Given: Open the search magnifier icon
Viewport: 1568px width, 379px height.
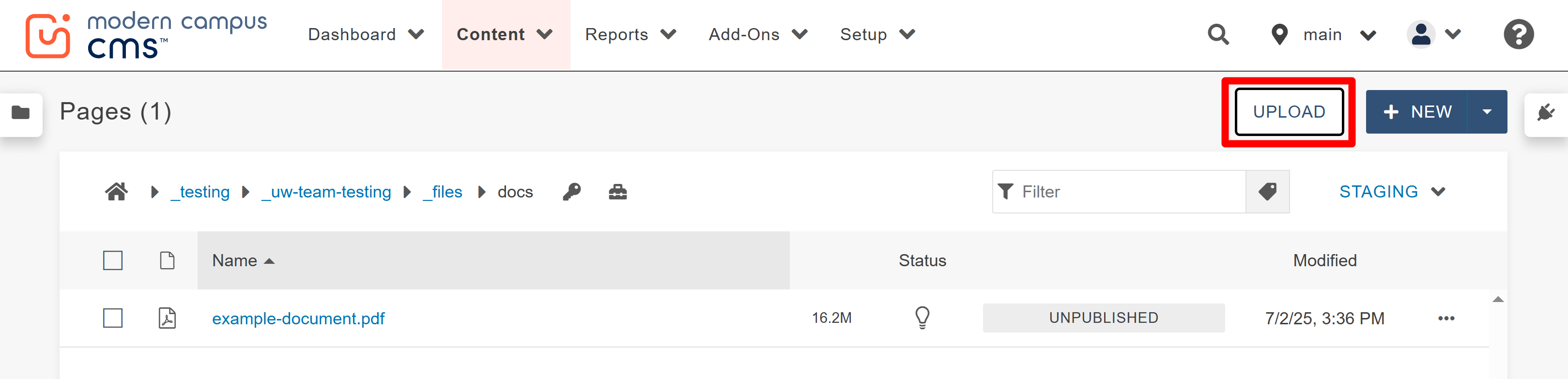Looking at the screenshot, I should click(1217, 34).
